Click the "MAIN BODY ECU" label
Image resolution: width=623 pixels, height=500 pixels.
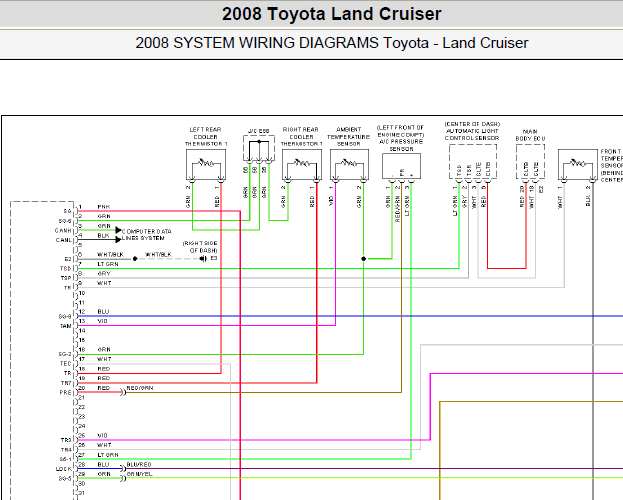(530, 135)
